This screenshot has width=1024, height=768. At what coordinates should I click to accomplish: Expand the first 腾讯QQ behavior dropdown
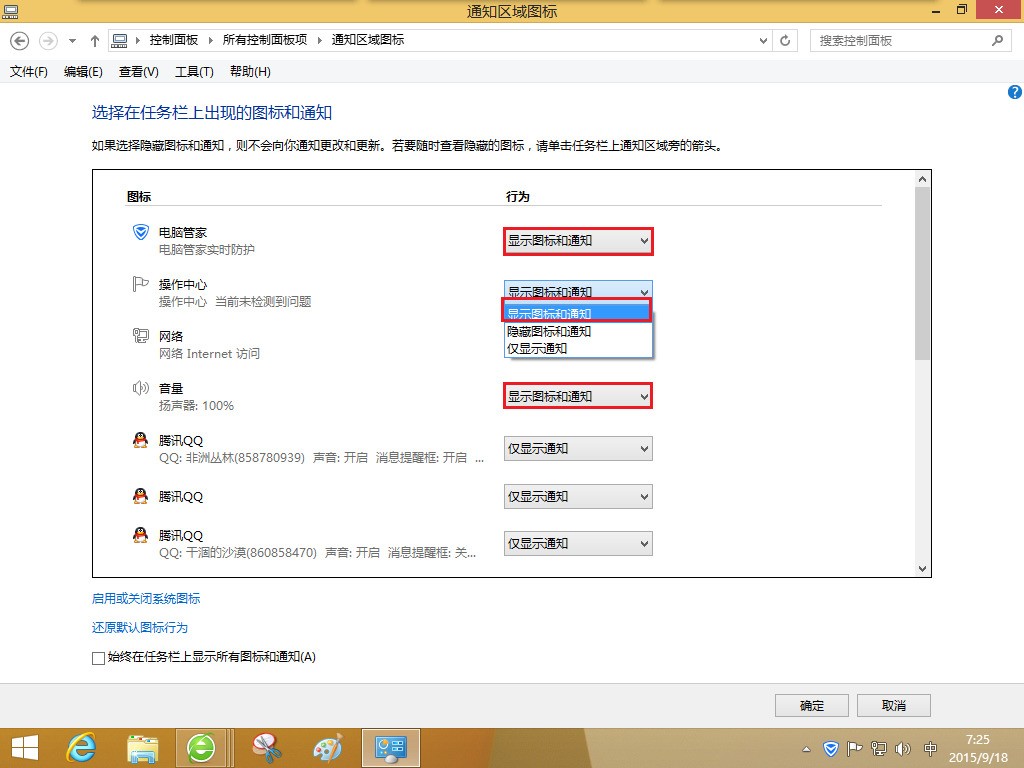click(578, 449)
